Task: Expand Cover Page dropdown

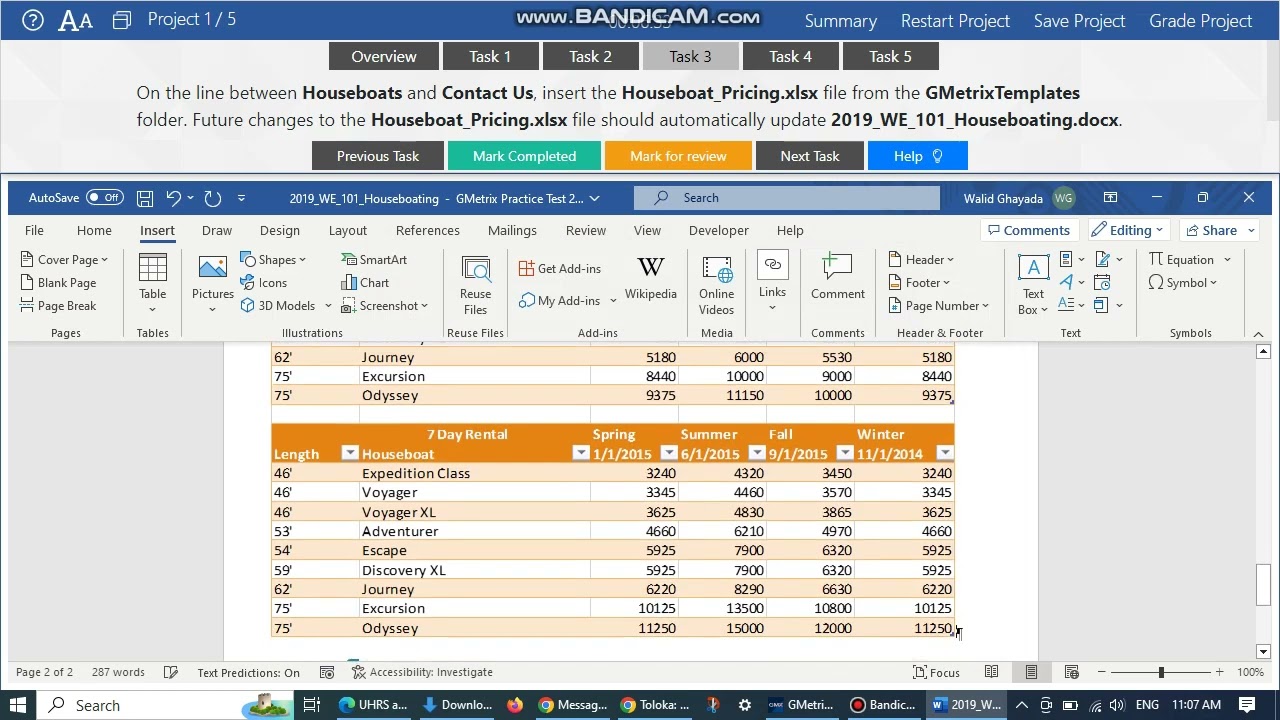Action: pos(104,260)
